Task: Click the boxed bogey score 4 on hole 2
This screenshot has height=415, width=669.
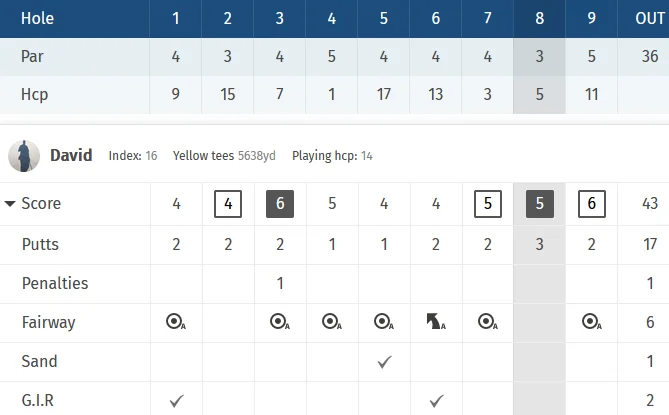Action: click(x=228, y=204)
